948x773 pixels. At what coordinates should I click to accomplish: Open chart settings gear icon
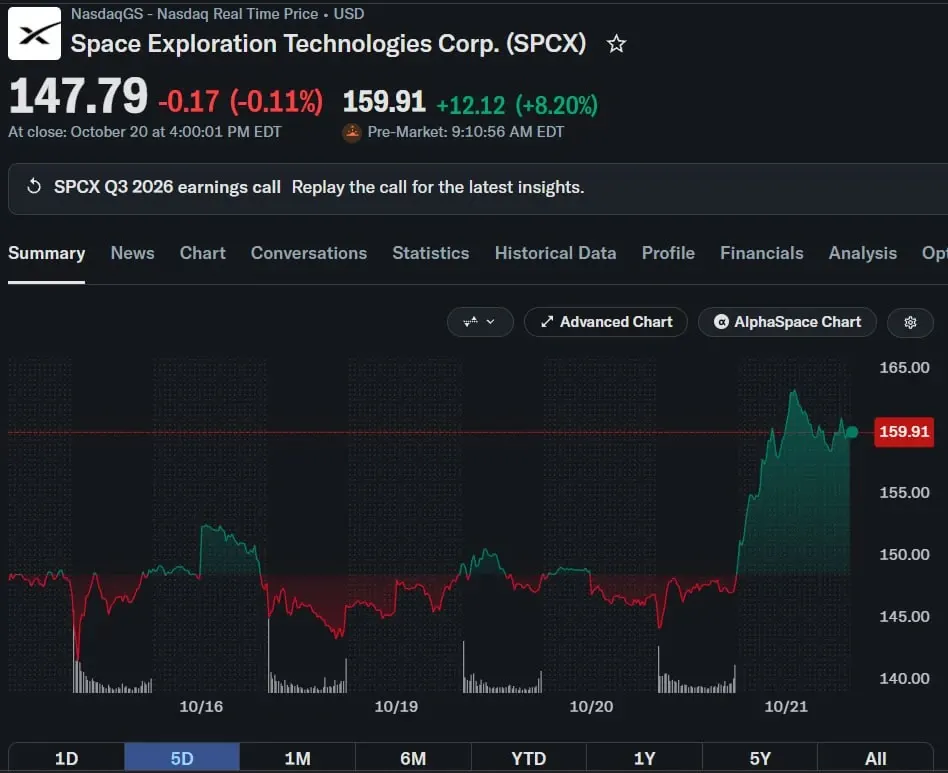pos(910,322)
